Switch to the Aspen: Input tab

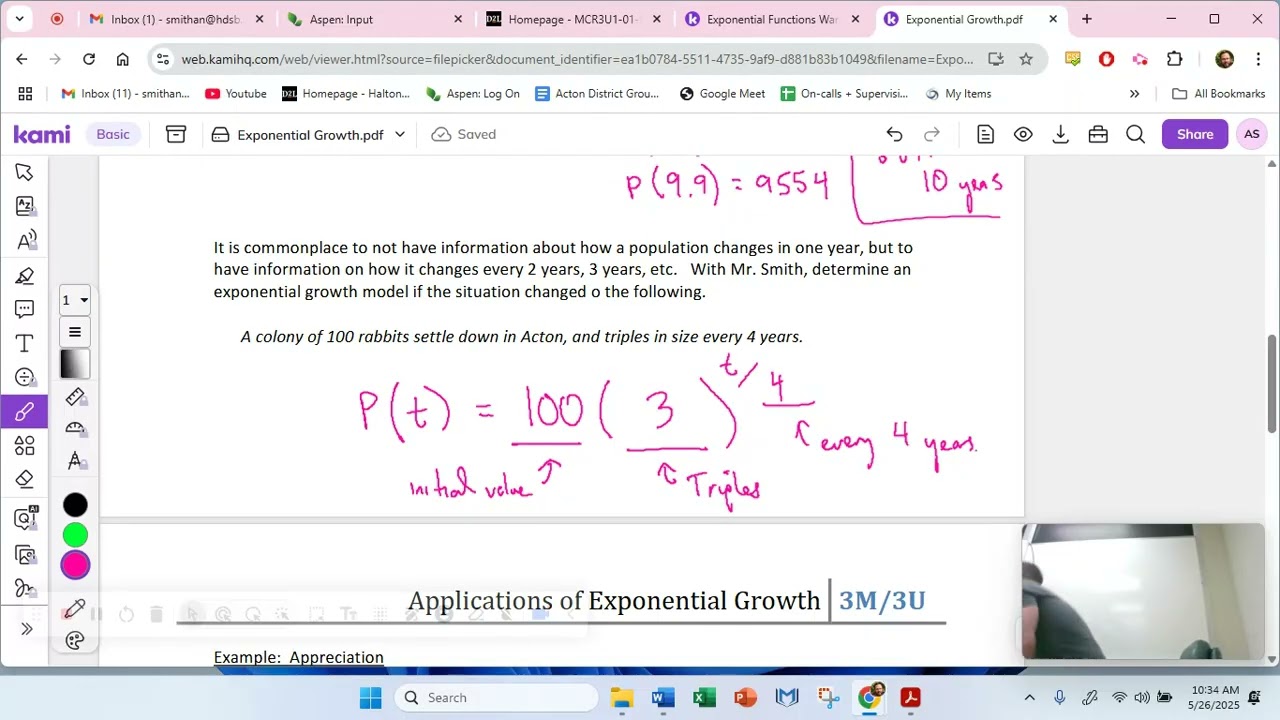(x=373, y=19)
